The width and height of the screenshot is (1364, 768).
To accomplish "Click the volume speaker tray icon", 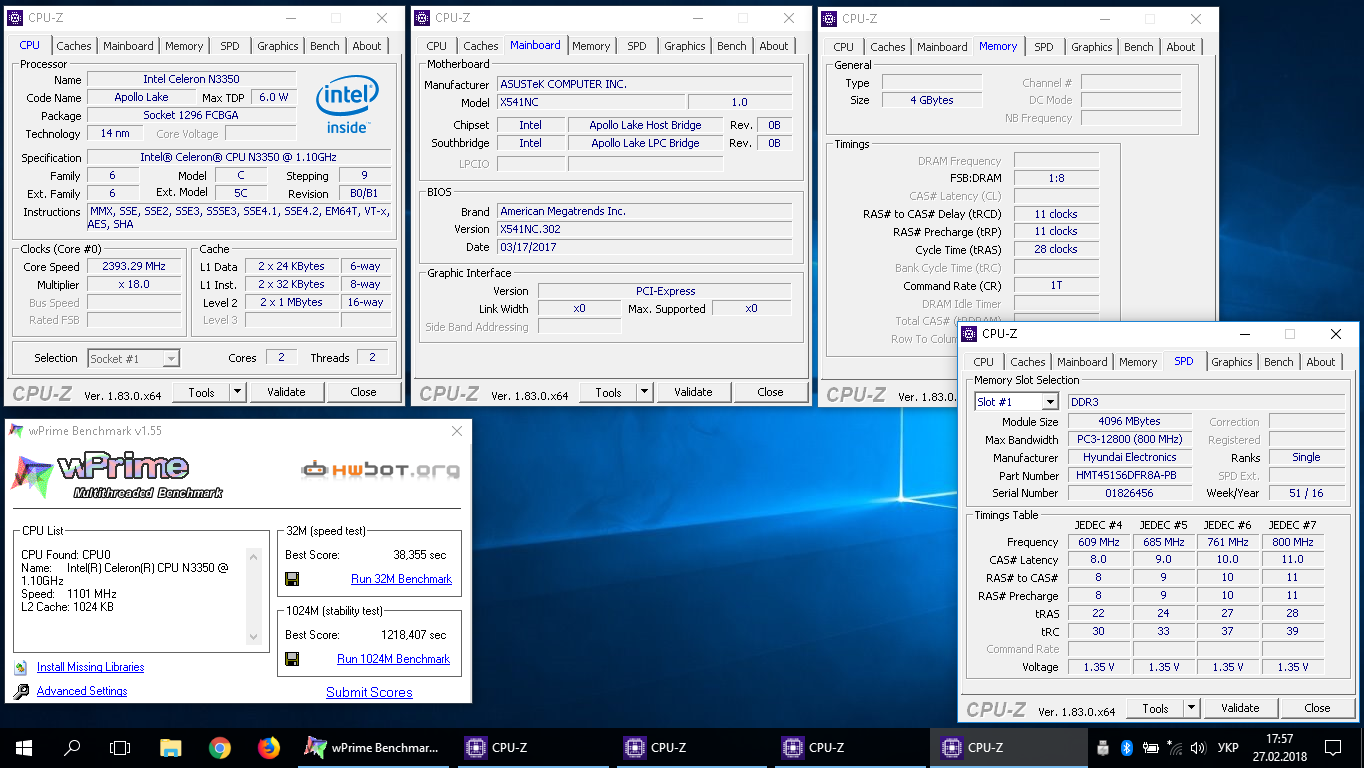I will point(1199,747).
